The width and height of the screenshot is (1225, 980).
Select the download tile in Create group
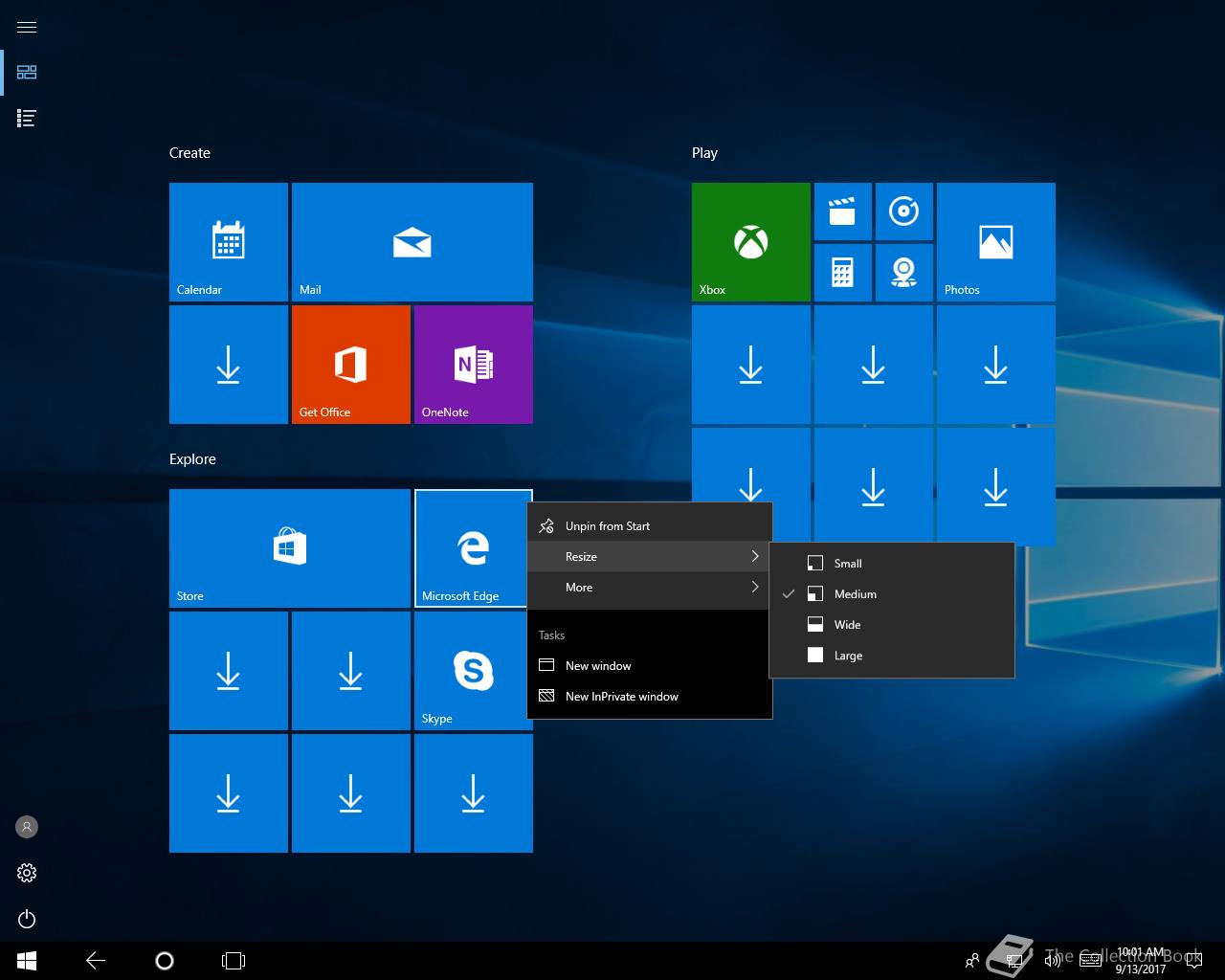click(x=229, y=365)
